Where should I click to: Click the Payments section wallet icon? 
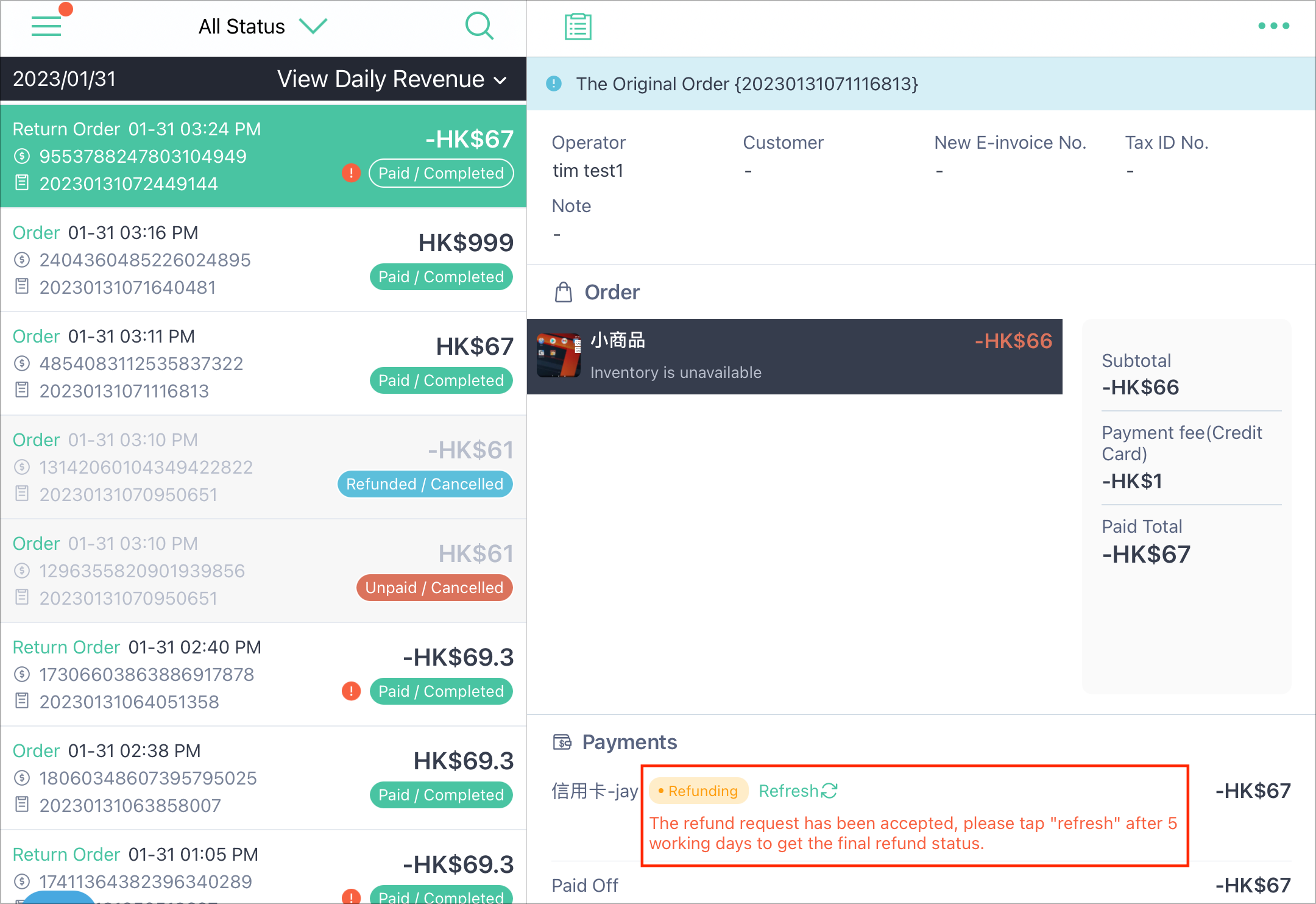[562, 742]
